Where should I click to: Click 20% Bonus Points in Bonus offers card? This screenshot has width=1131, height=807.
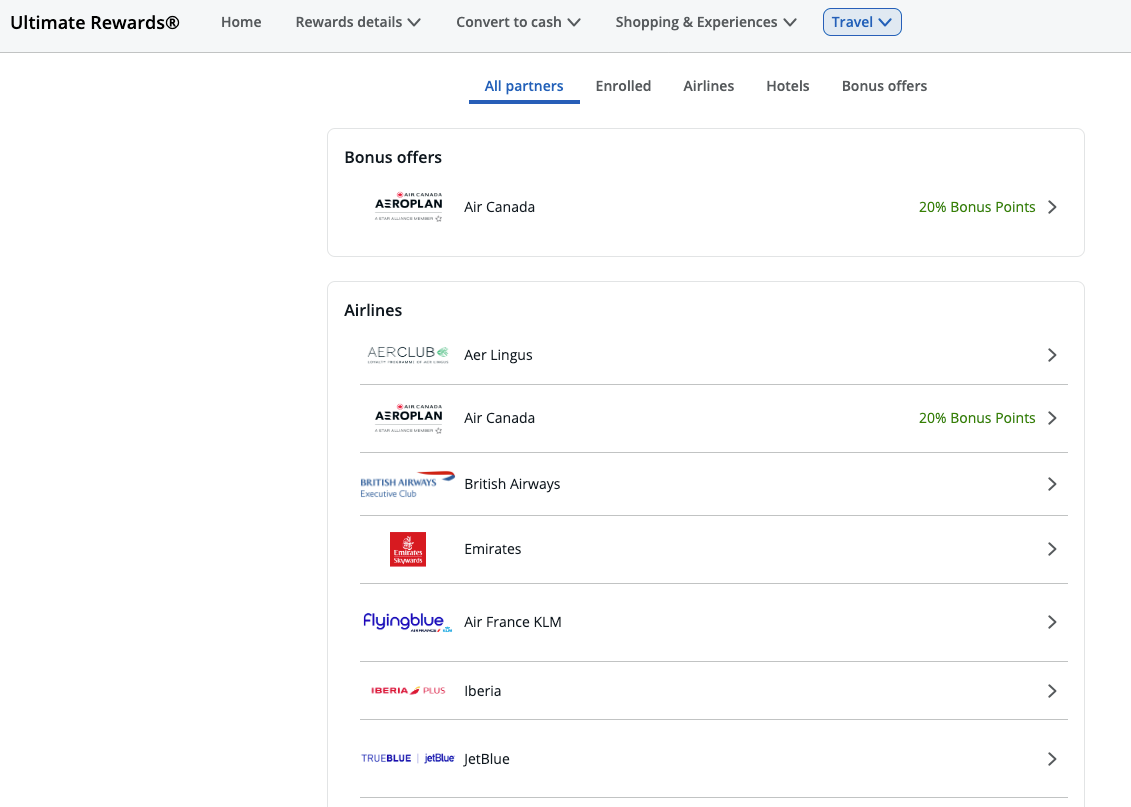[977, 207]
